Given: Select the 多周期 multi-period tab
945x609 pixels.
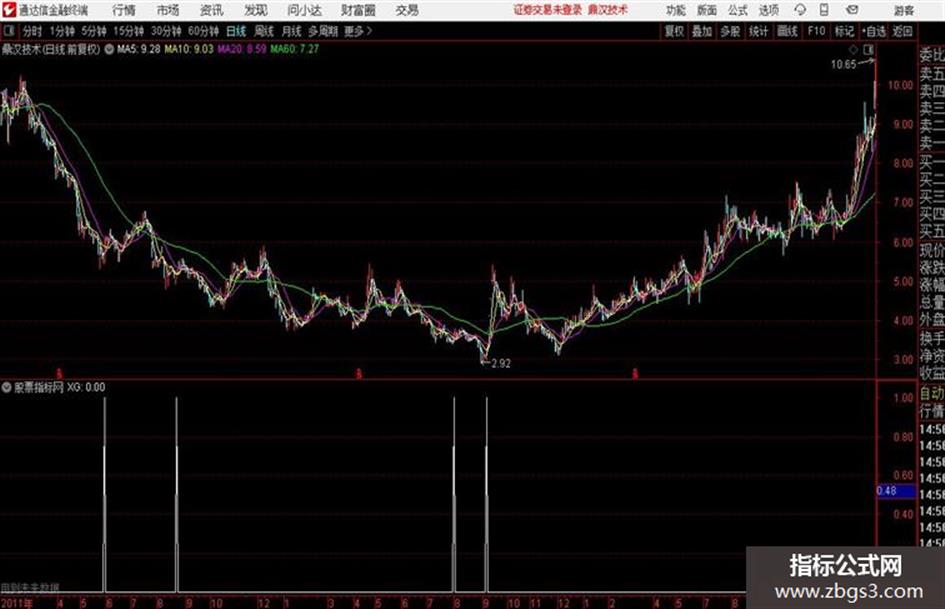Looking at the screenshot, I should [x=323, y=31].
